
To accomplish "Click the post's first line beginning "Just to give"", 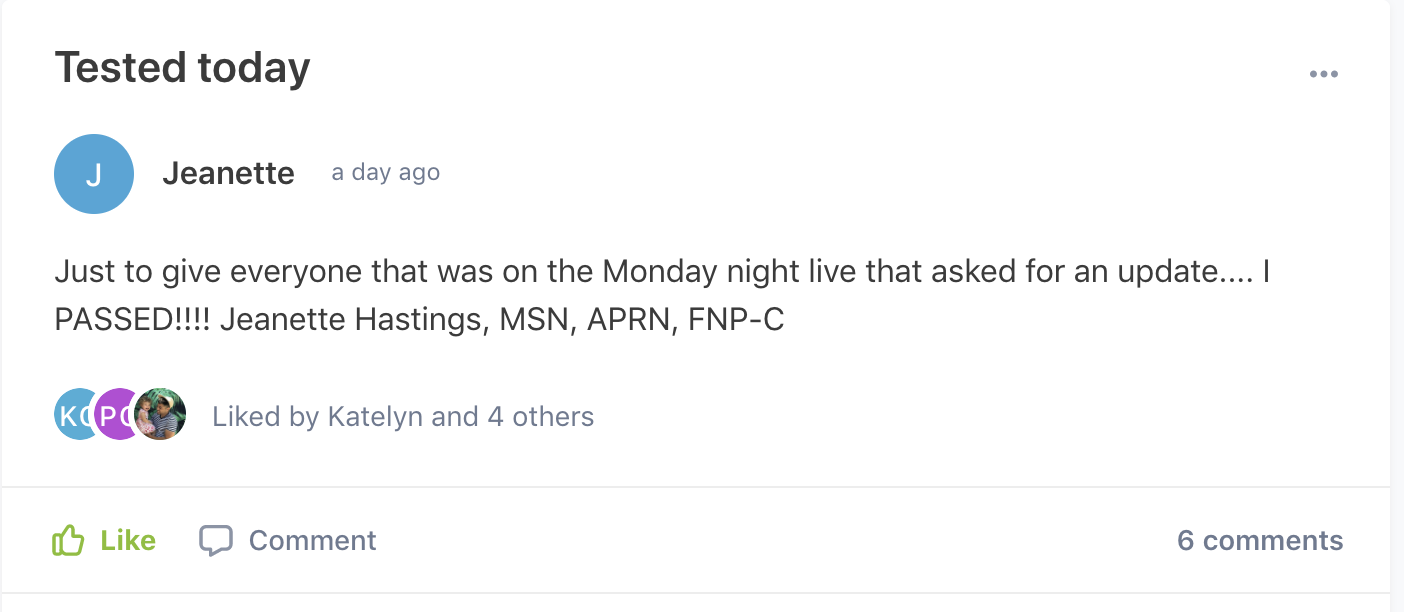I will [x=662, y=272].
